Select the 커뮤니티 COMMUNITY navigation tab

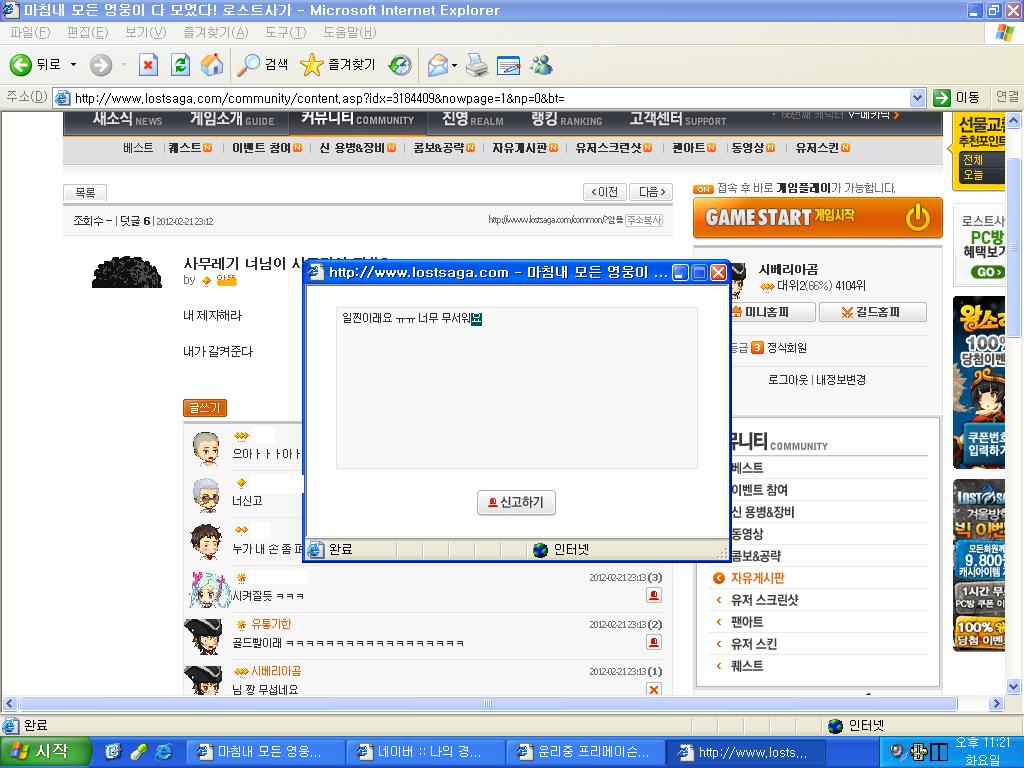[358, 120]
